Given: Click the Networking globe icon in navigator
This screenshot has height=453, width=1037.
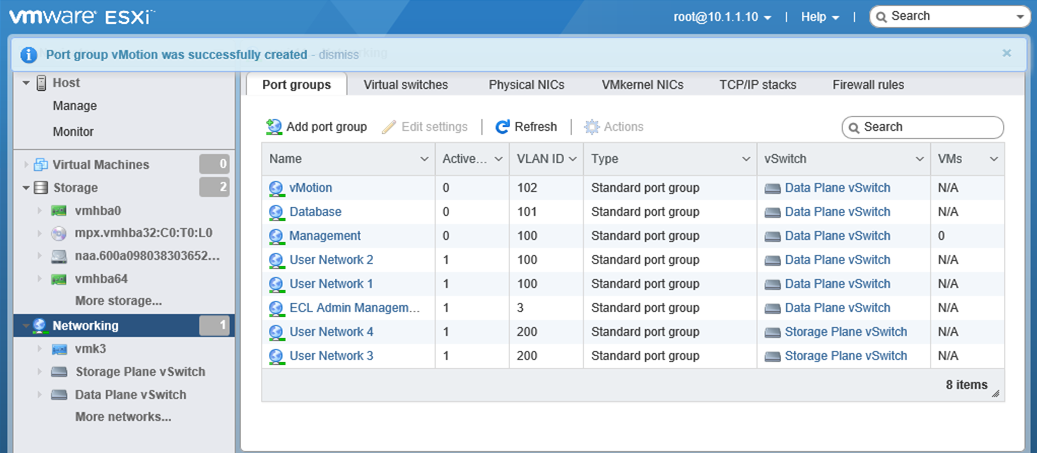Looking at the screenshot, I should pos(40,326).
